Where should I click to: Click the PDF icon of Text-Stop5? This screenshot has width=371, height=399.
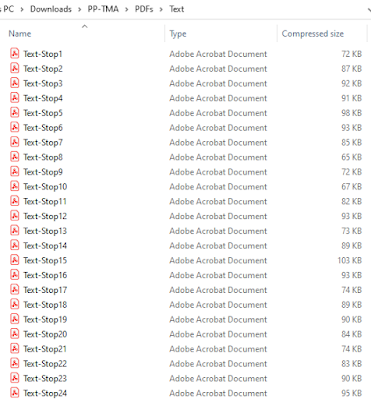tap(14, 112)
